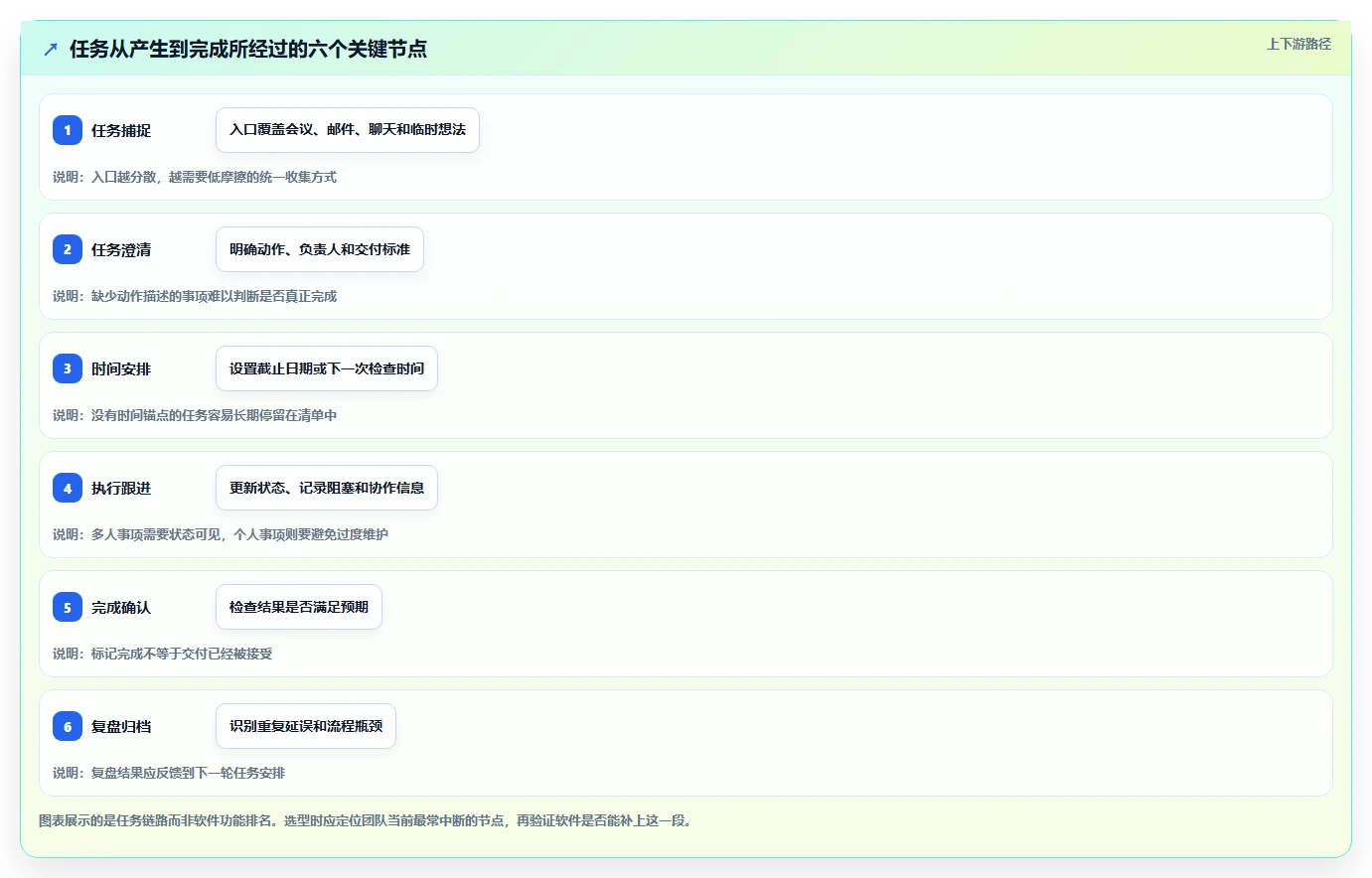
Task: Click the note 没有时间锚点的任务容易长期停留在清单中
Action: [195, 415]
